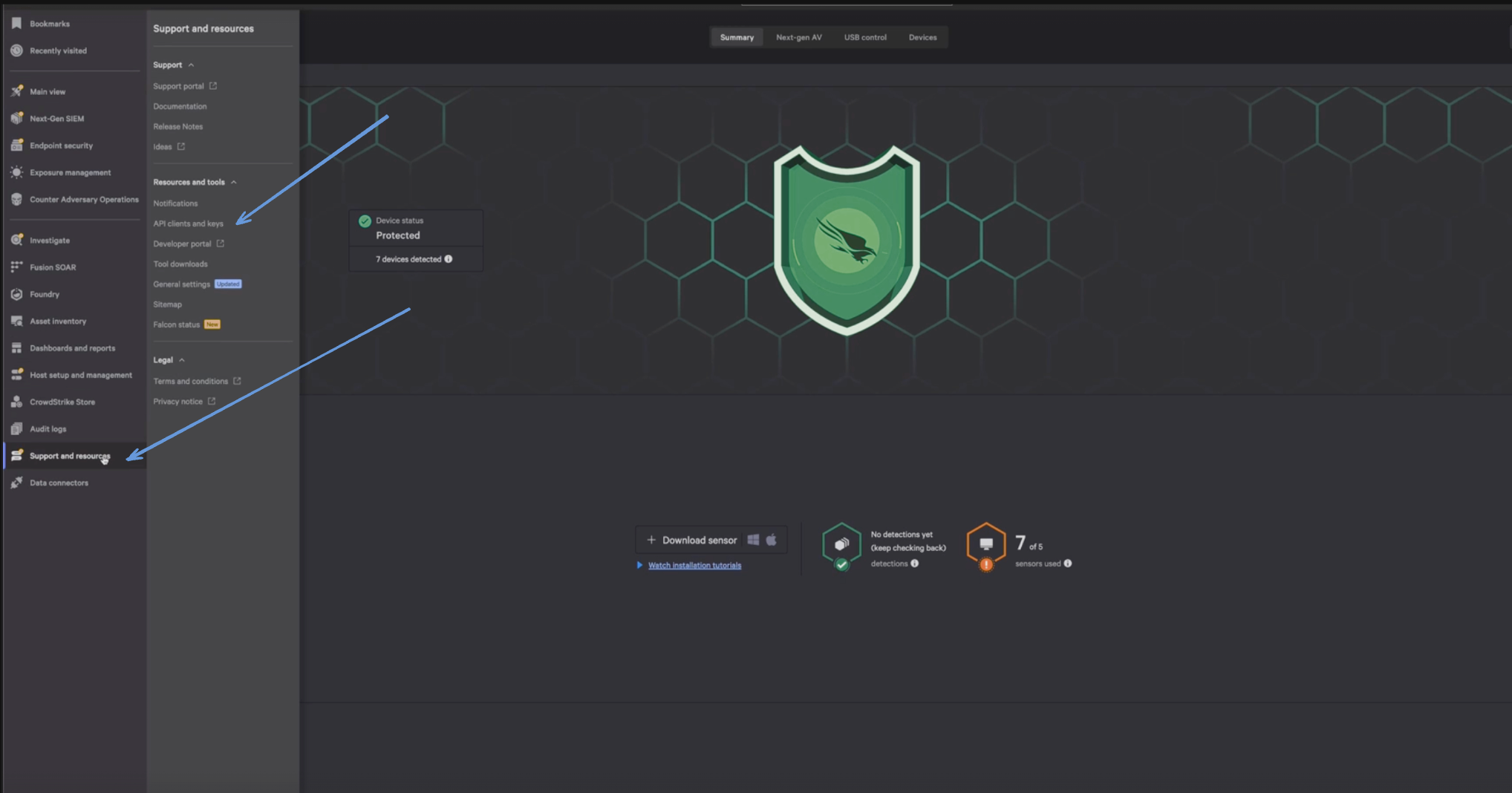Collapse the Legal section chevron
Viewport: 1512px width, 793px height.
[182, 360]
